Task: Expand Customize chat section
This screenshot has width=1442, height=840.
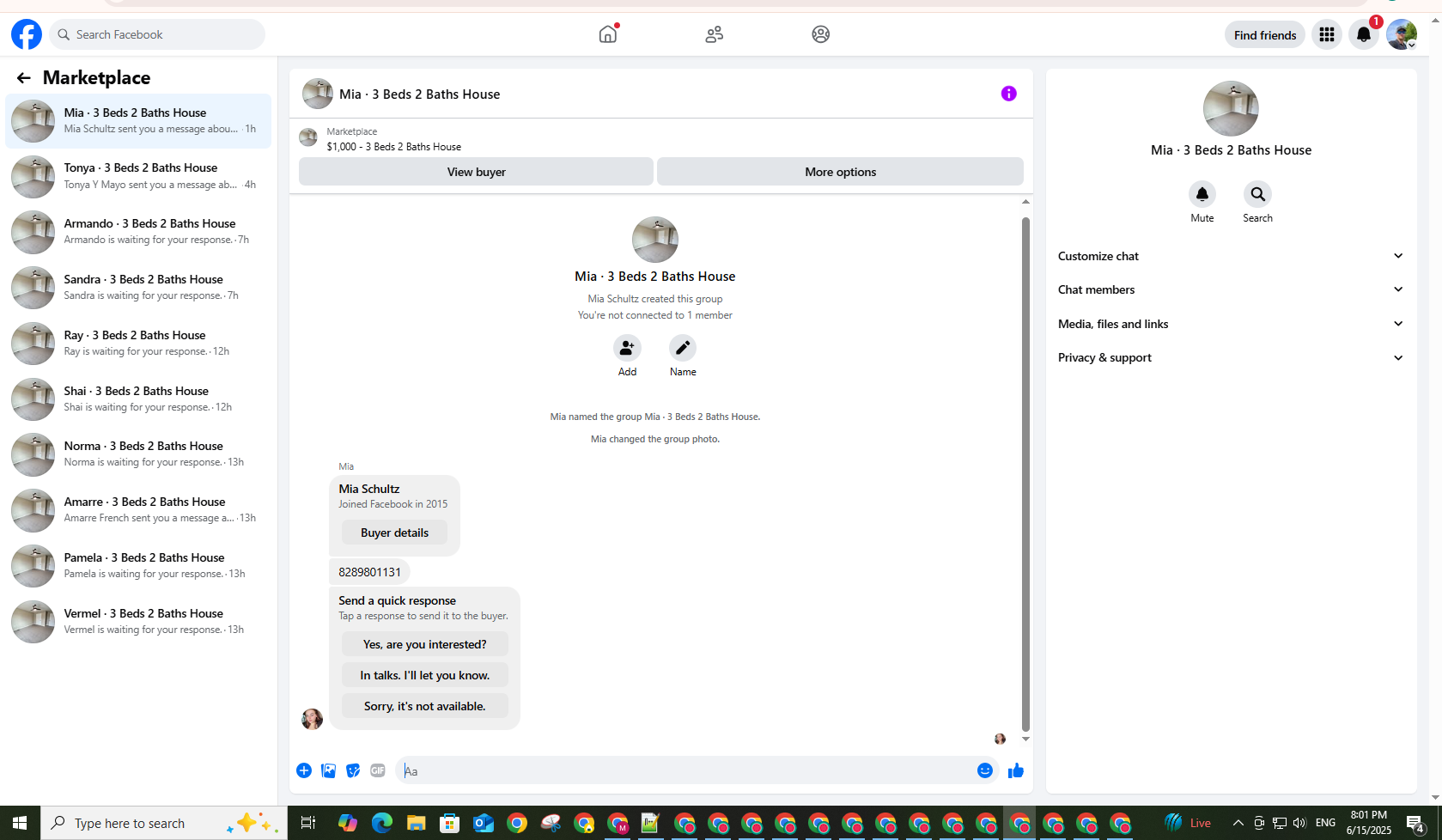Action: point(1231,256)
